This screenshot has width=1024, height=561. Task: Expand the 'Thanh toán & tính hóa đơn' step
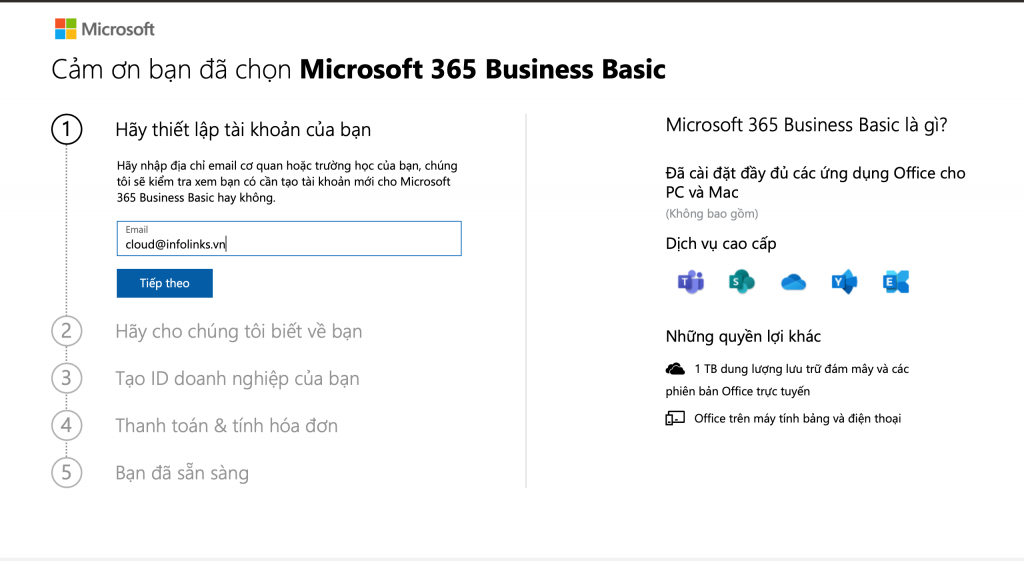point(226,425)
